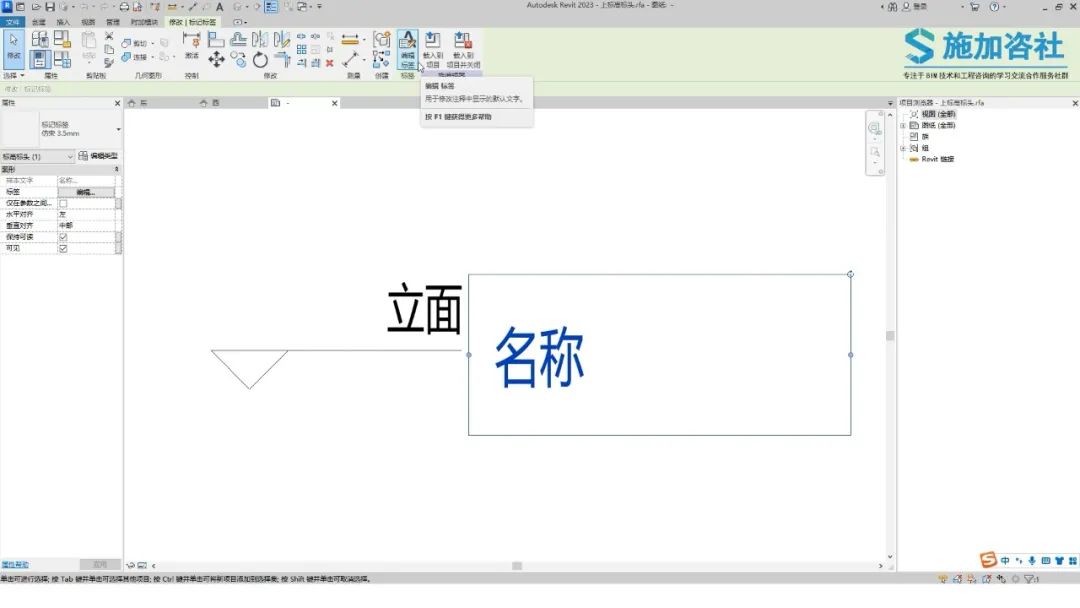Screen dimensions: 1080x608
Task: Open the File tab
Action: coord(12,22)
